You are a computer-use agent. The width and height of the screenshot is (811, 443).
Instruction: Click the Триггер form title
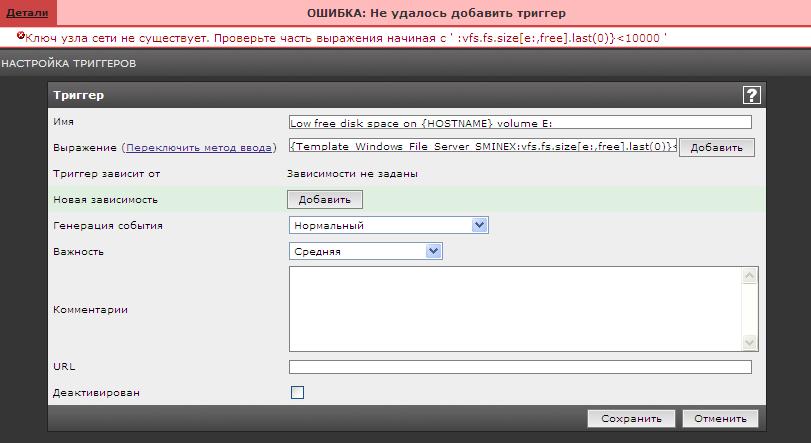pyautogui.click(x=79, y=95)
